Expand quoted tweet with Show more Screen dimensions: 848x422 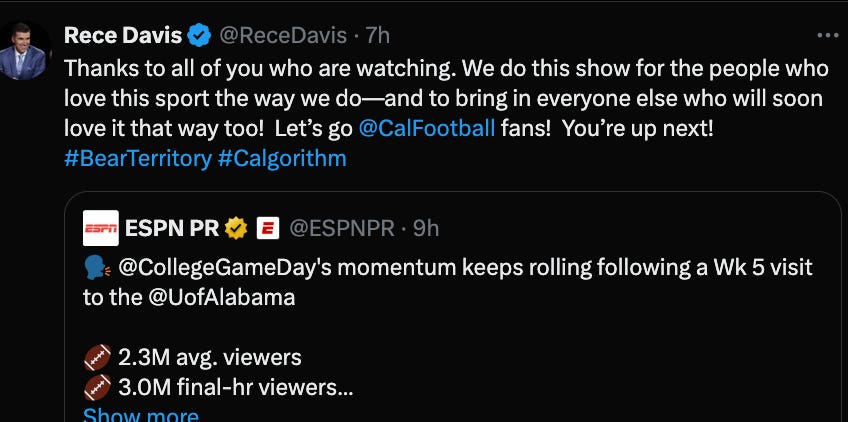click(140, 414)
